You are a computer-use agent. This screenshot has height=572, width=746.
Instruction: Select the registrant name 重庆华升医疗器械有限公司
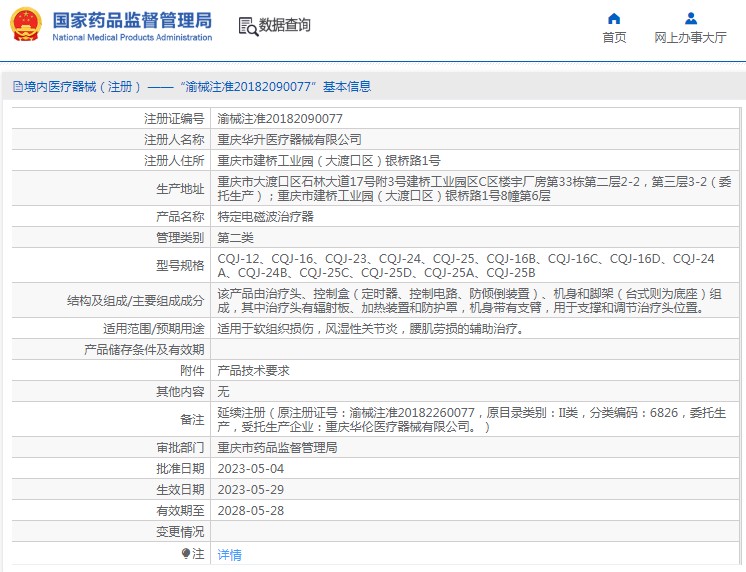(289, 139)
